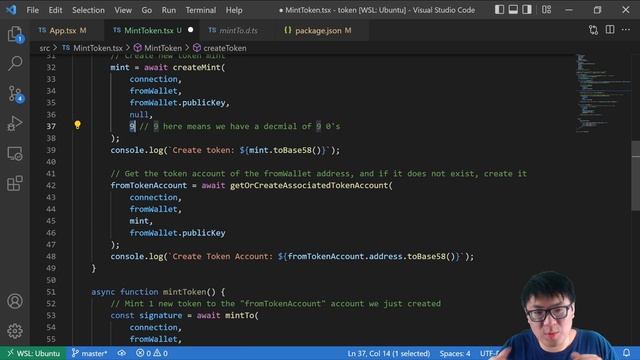The width and height of the screenshot is (640, 360).
Task: Open the File menu
Action: coord(33,10)
